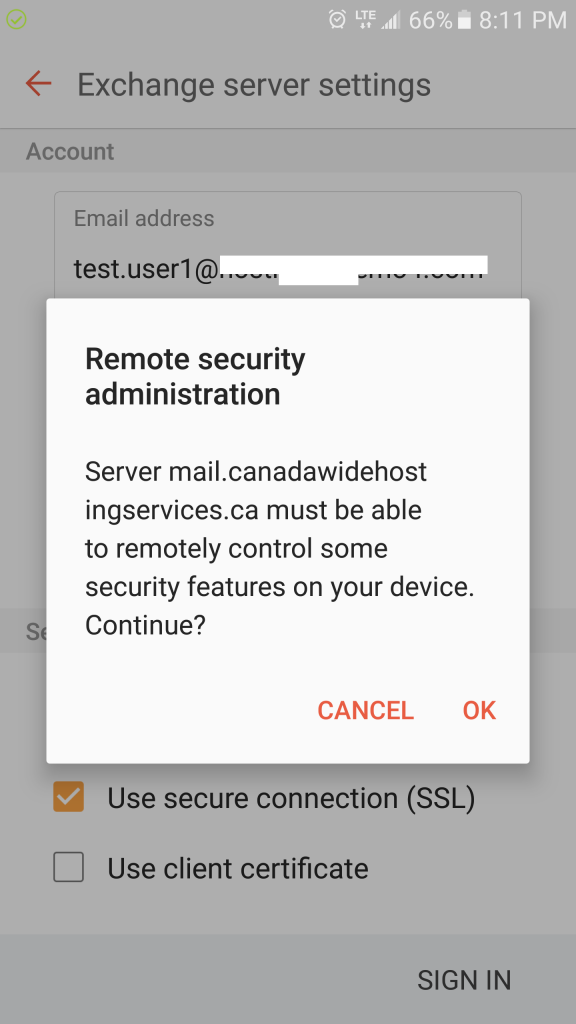This screenshot has width=576, height=1024.
Task: Tap the 66% battery percentage text
Action: coord(430,20)
